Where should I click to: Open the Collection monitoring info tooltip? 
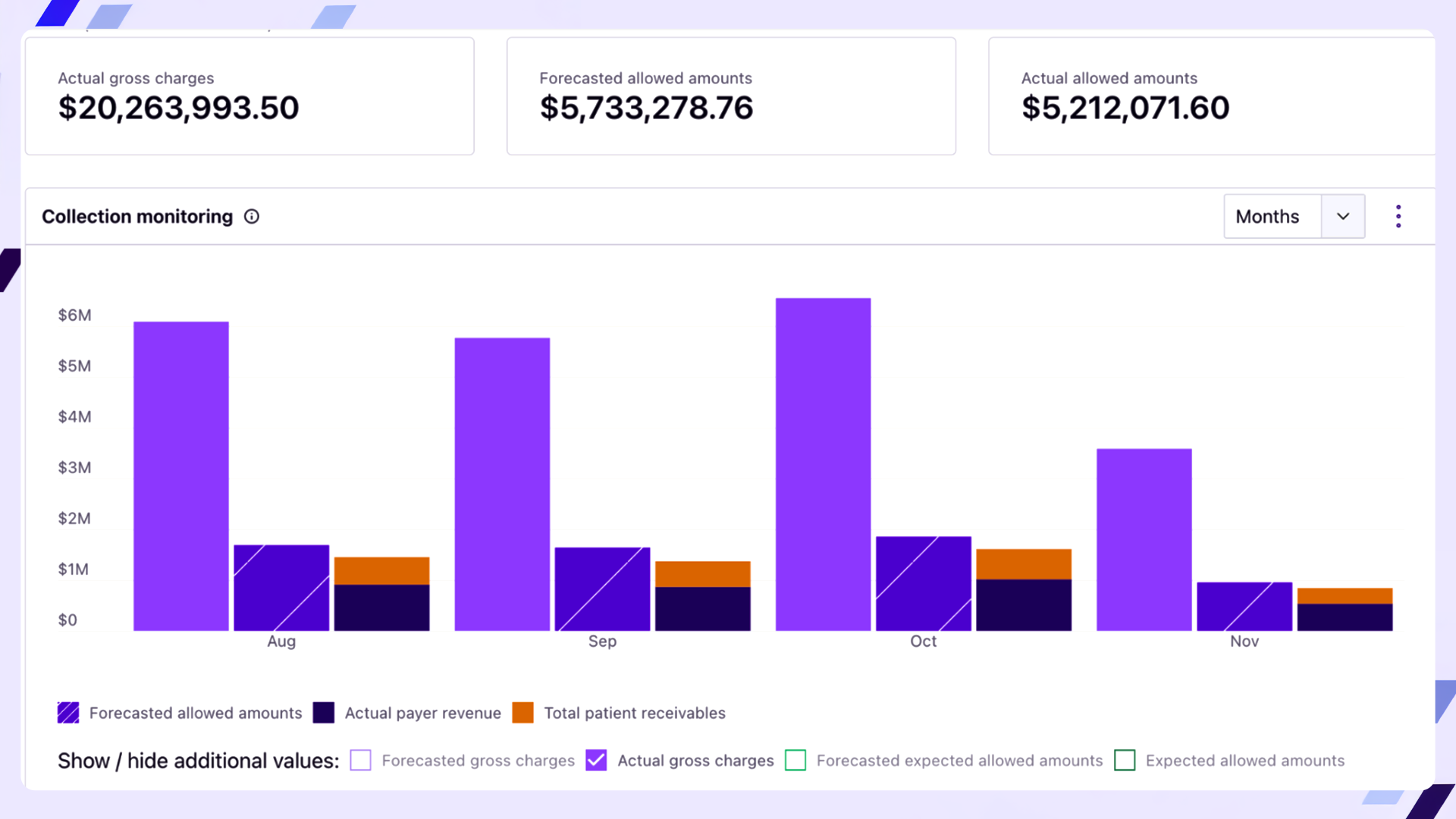point(251,216)
